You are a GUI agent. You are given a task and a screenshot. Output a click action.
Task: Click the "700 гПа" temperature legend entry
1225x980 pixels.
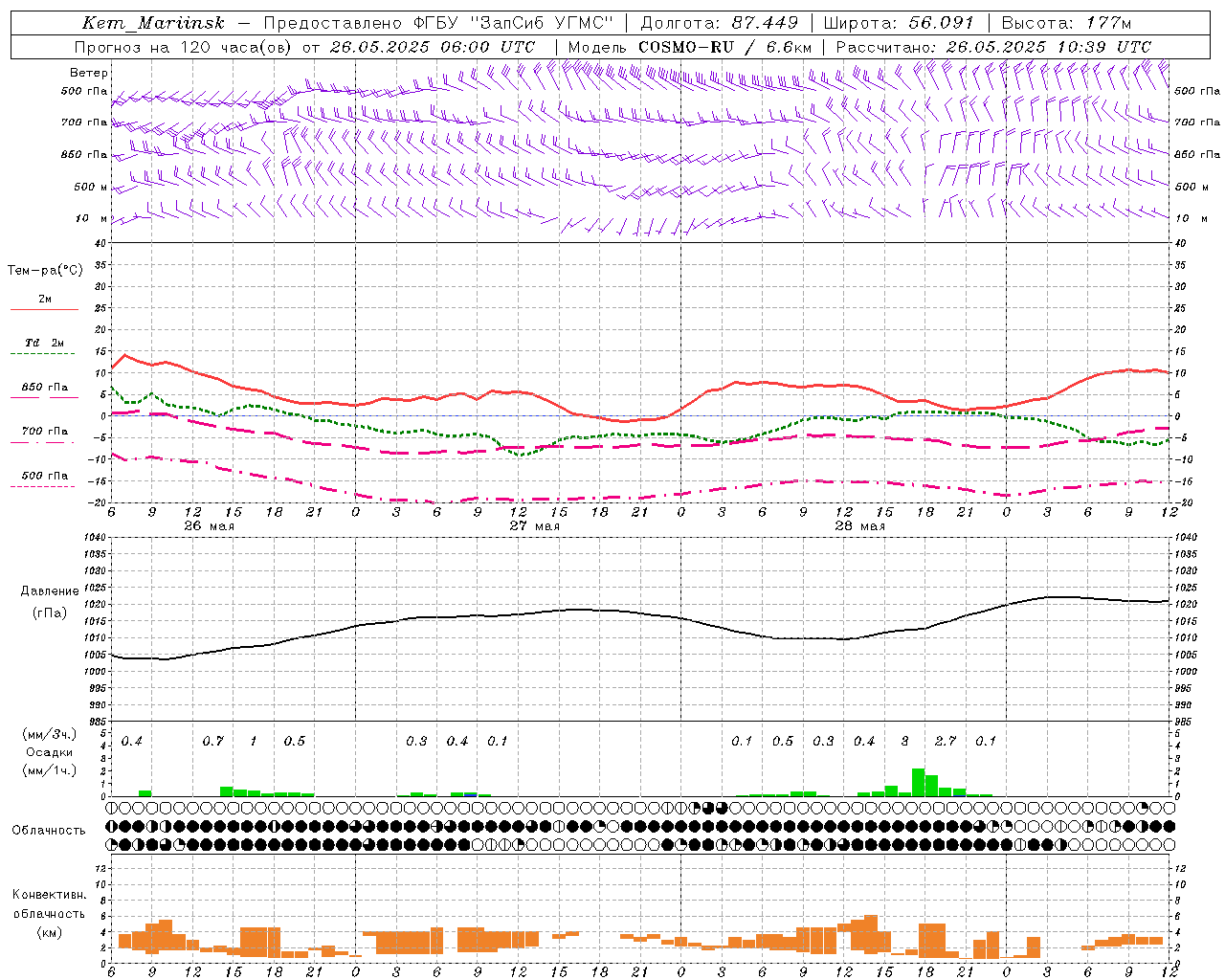point(45,432)
